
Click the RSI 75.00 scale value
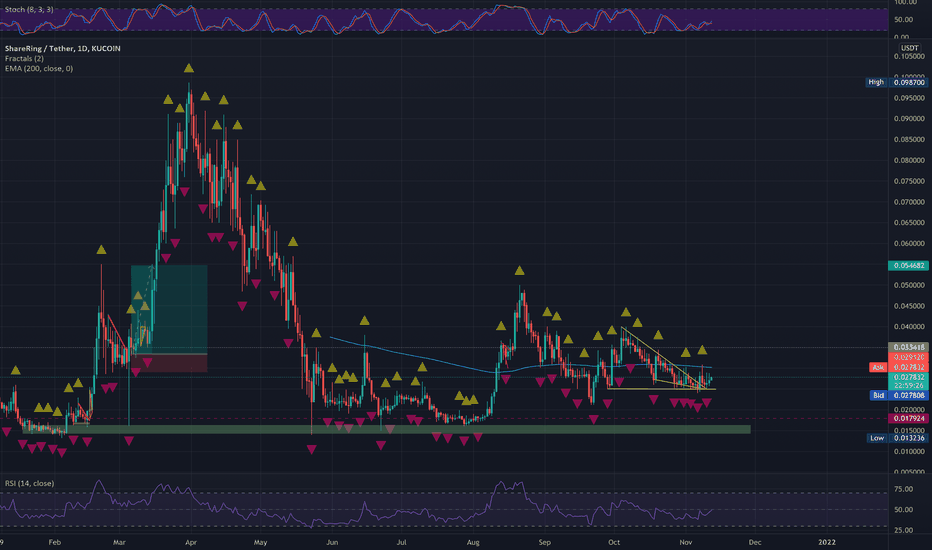pyautogui.click(x=903, y=489)
